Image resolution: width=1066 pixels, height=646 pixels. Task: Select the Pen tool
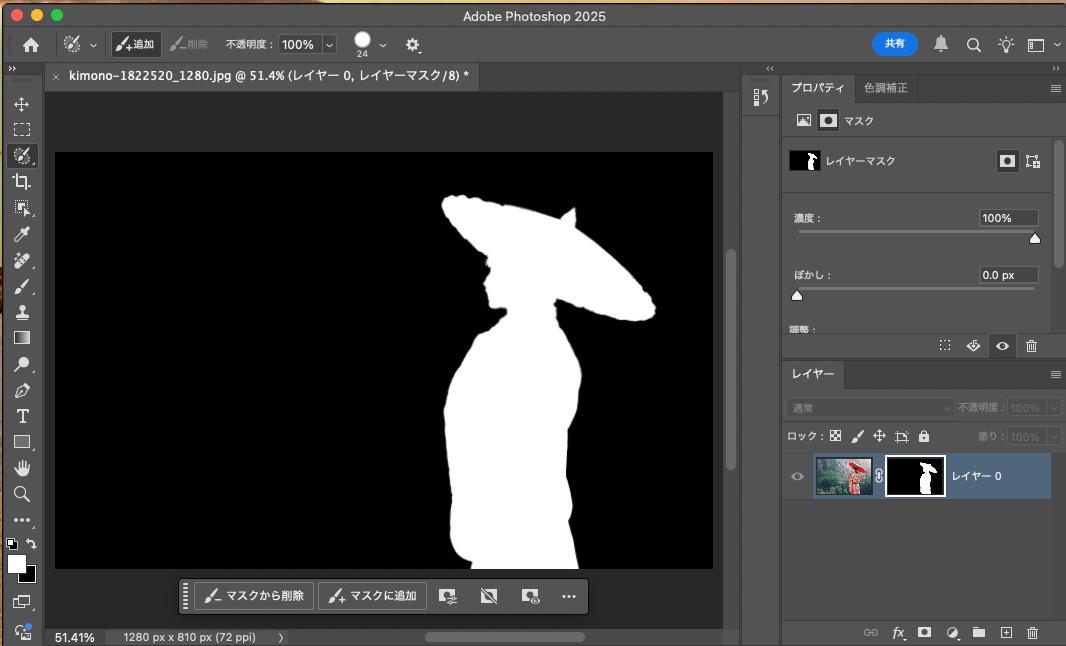tap(22, 390)
